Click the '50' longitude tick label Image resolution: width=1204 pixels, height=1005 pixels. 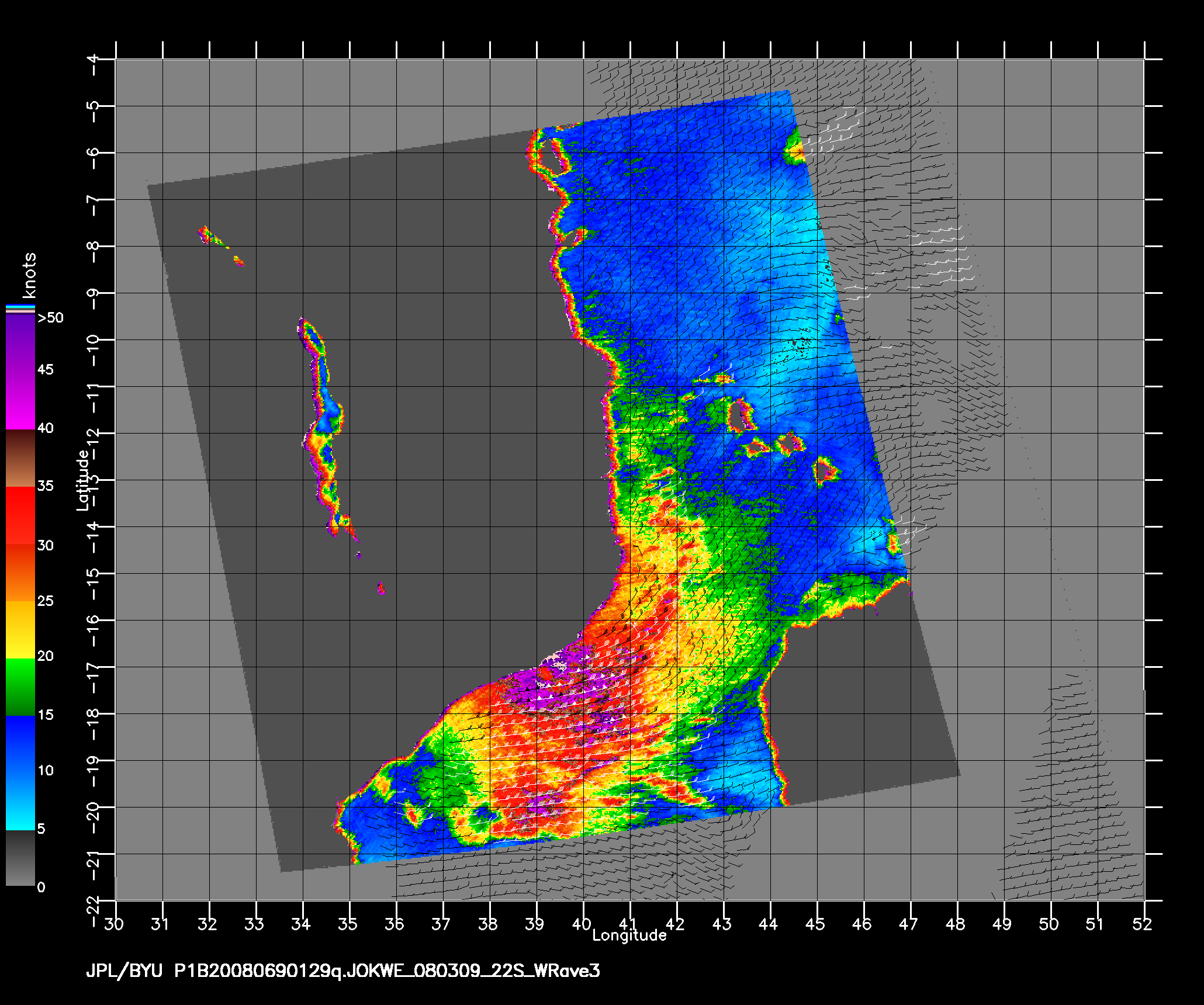[x=1049, y=924]
